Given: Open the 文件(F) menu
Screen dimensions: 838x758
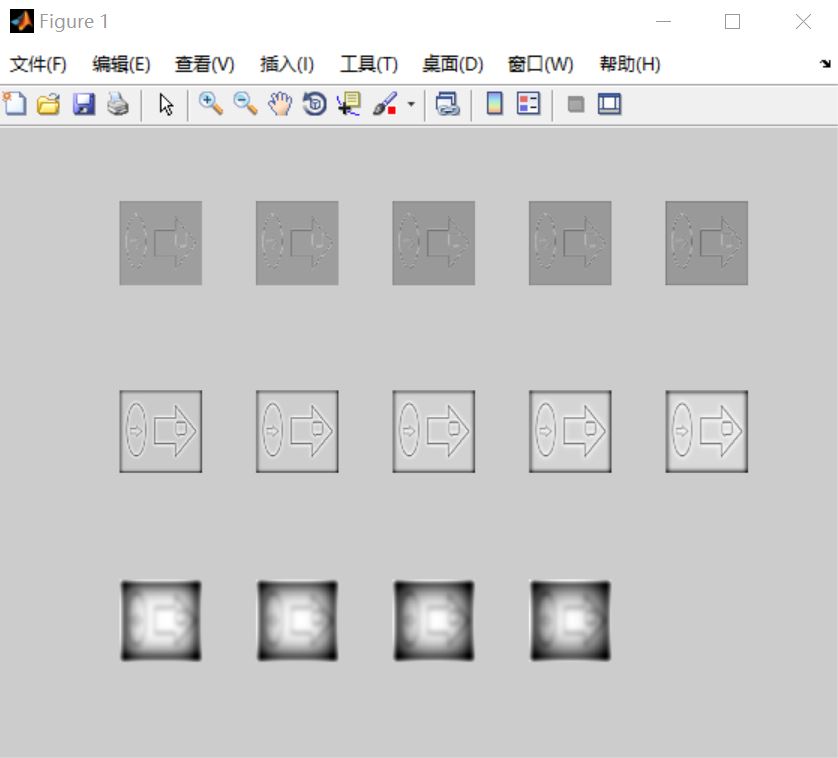Looking at the screenshot, I should (36, 63).
